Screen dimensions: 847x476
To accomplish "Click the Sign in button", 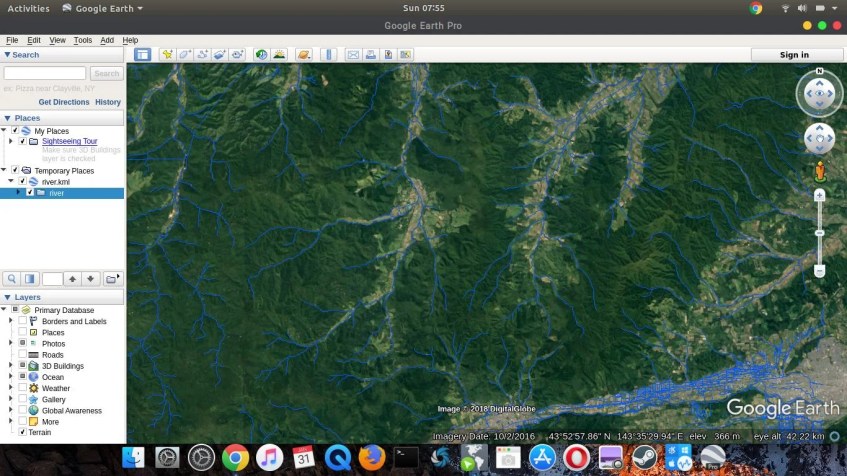I will [x=794, y=55].
